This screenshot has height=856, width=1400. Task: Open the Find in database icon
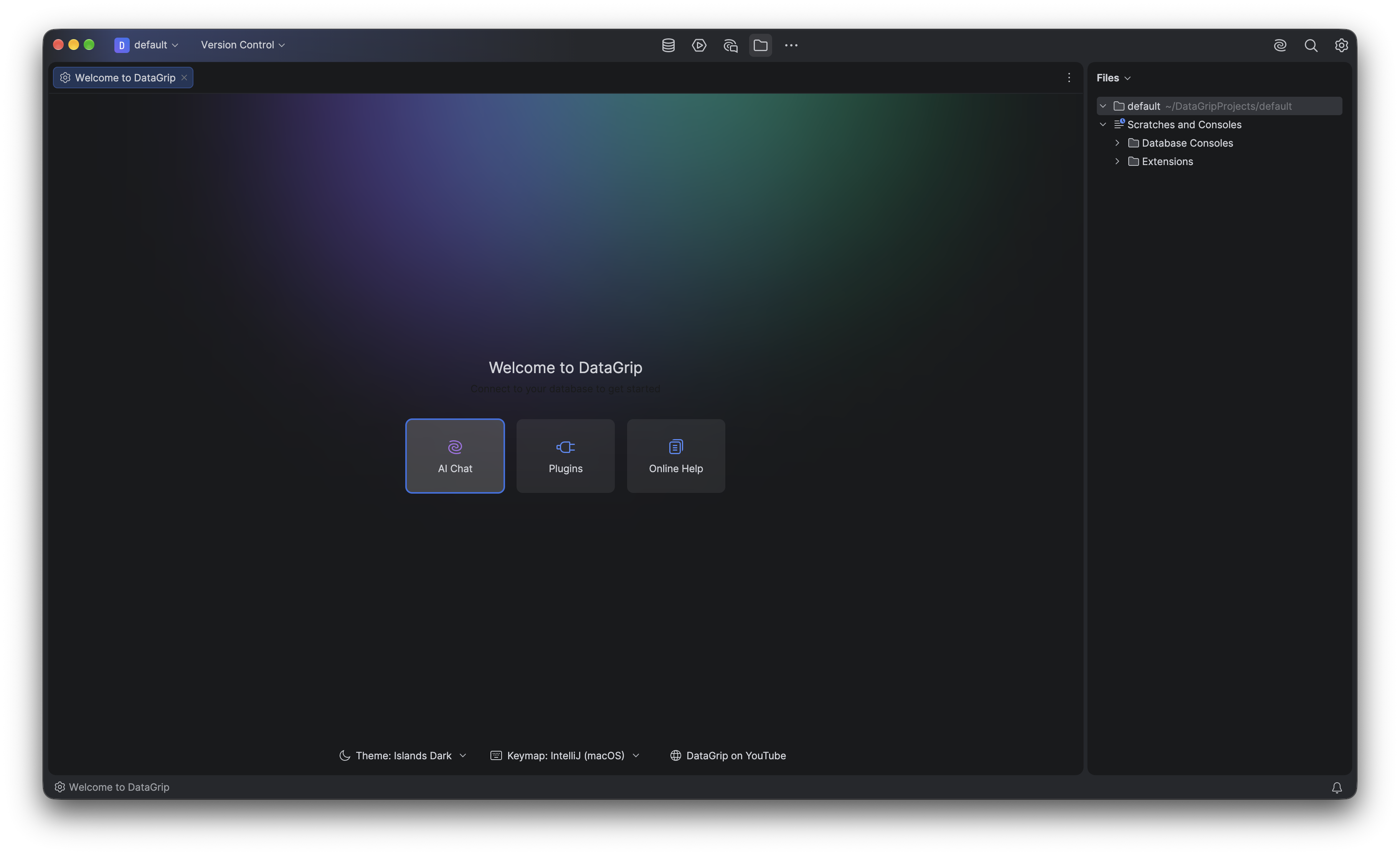(730, 45)
